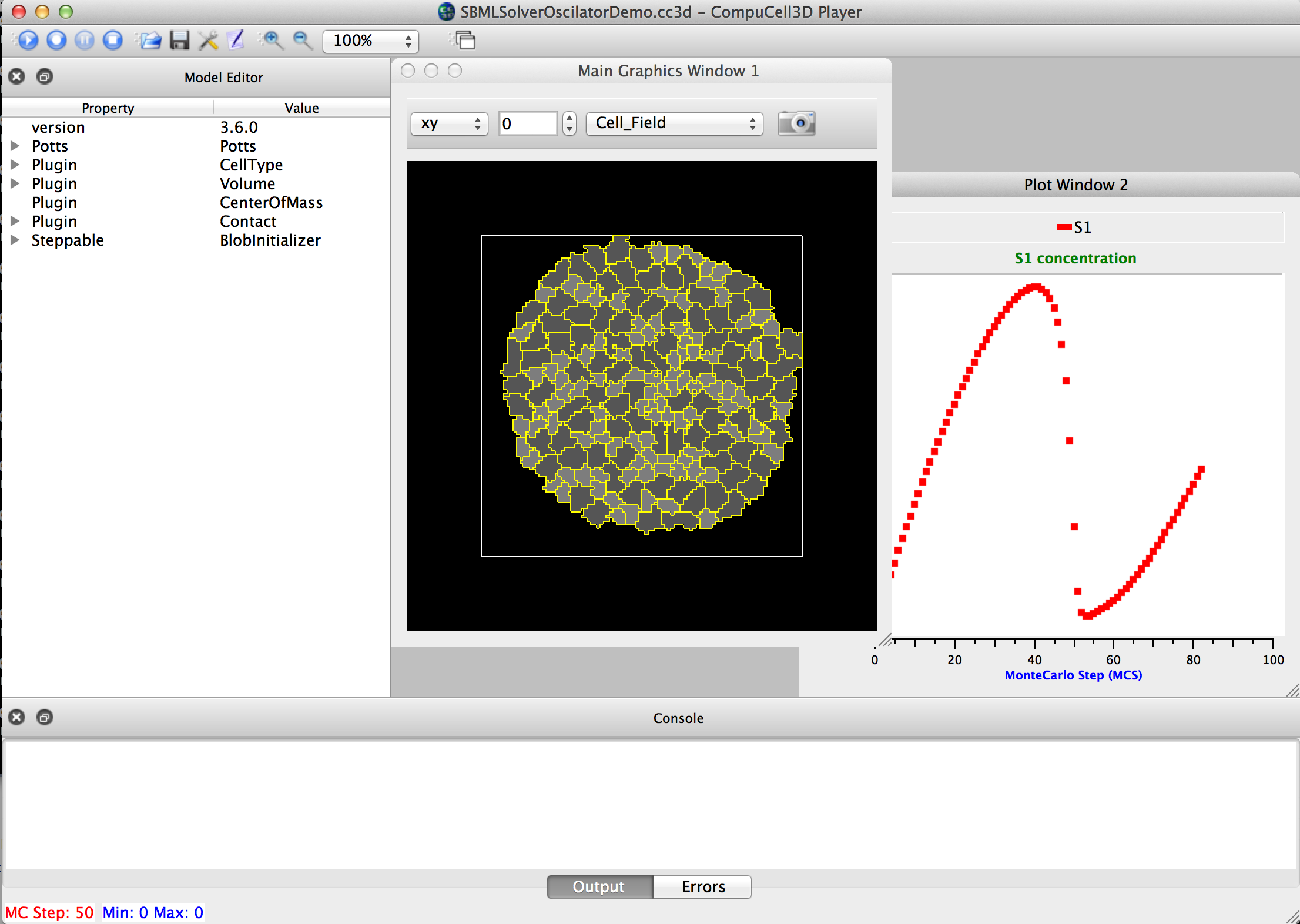Open the Cell_Field selector dropdown
The image size is (1300, 924).
(674, 123)
